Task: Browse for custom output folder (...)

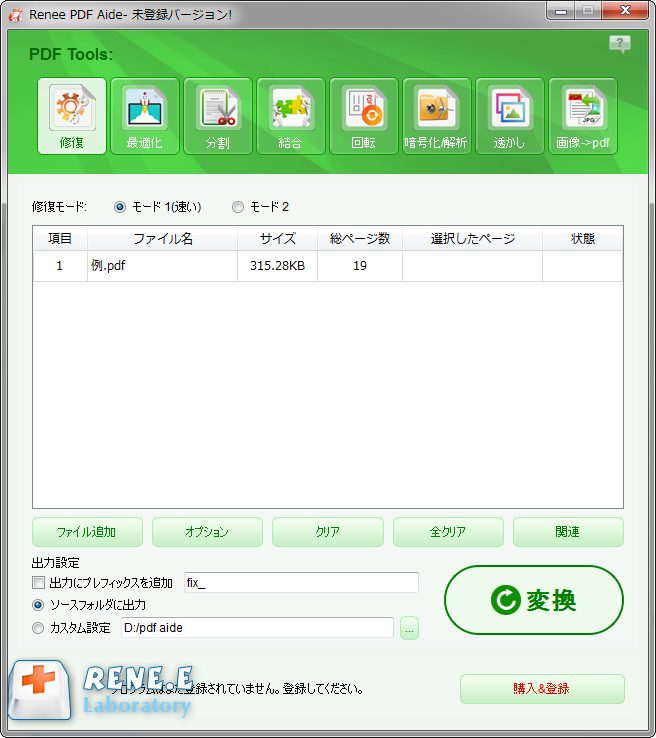Action: (409, 628)
